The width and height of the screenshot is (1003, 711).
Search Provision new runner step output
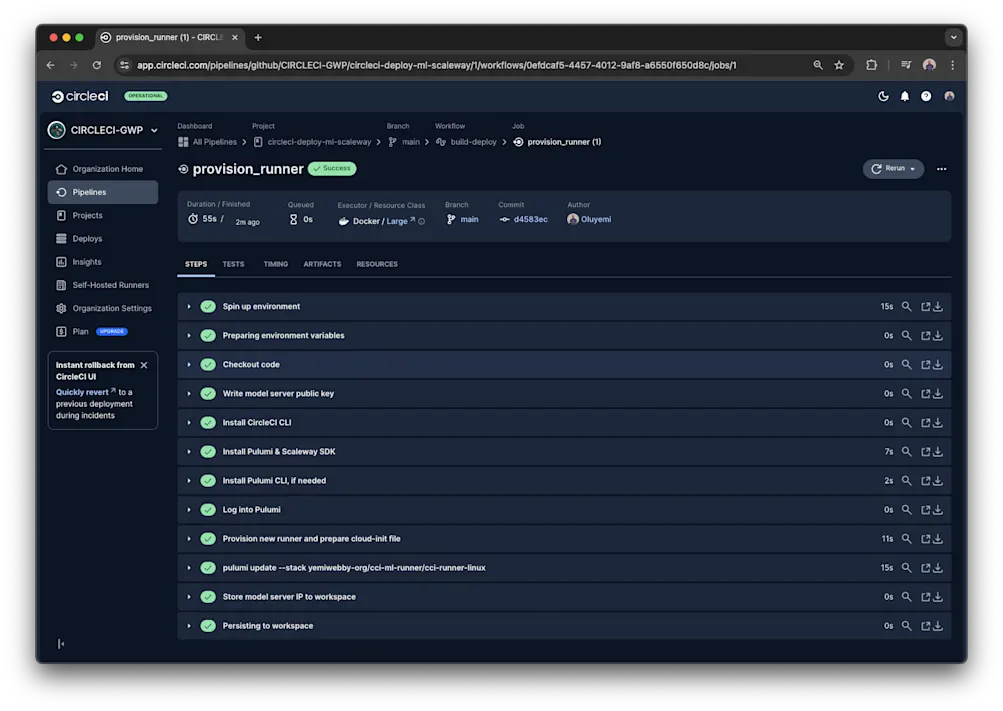[906, 539]
